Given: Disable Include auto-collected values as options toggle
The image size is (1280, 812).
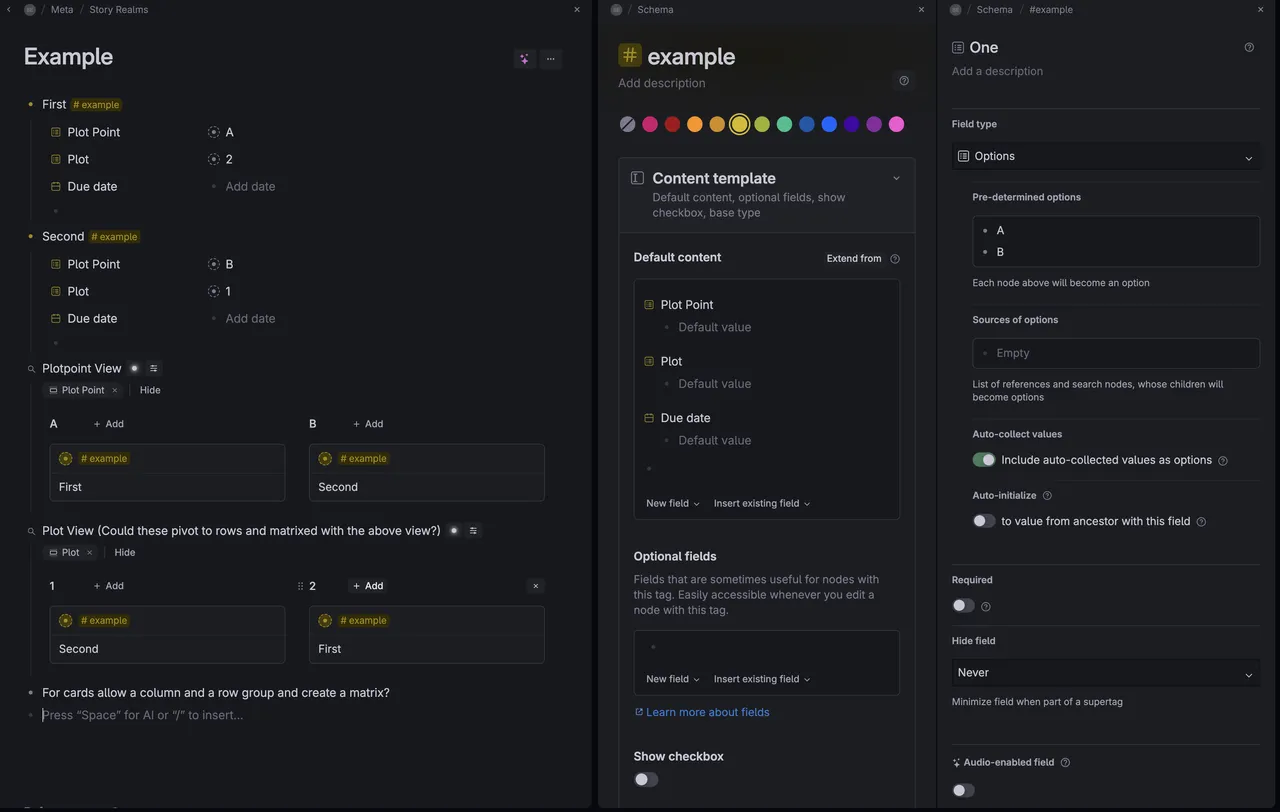Looking at the screenshot, I should click(984, 460).
